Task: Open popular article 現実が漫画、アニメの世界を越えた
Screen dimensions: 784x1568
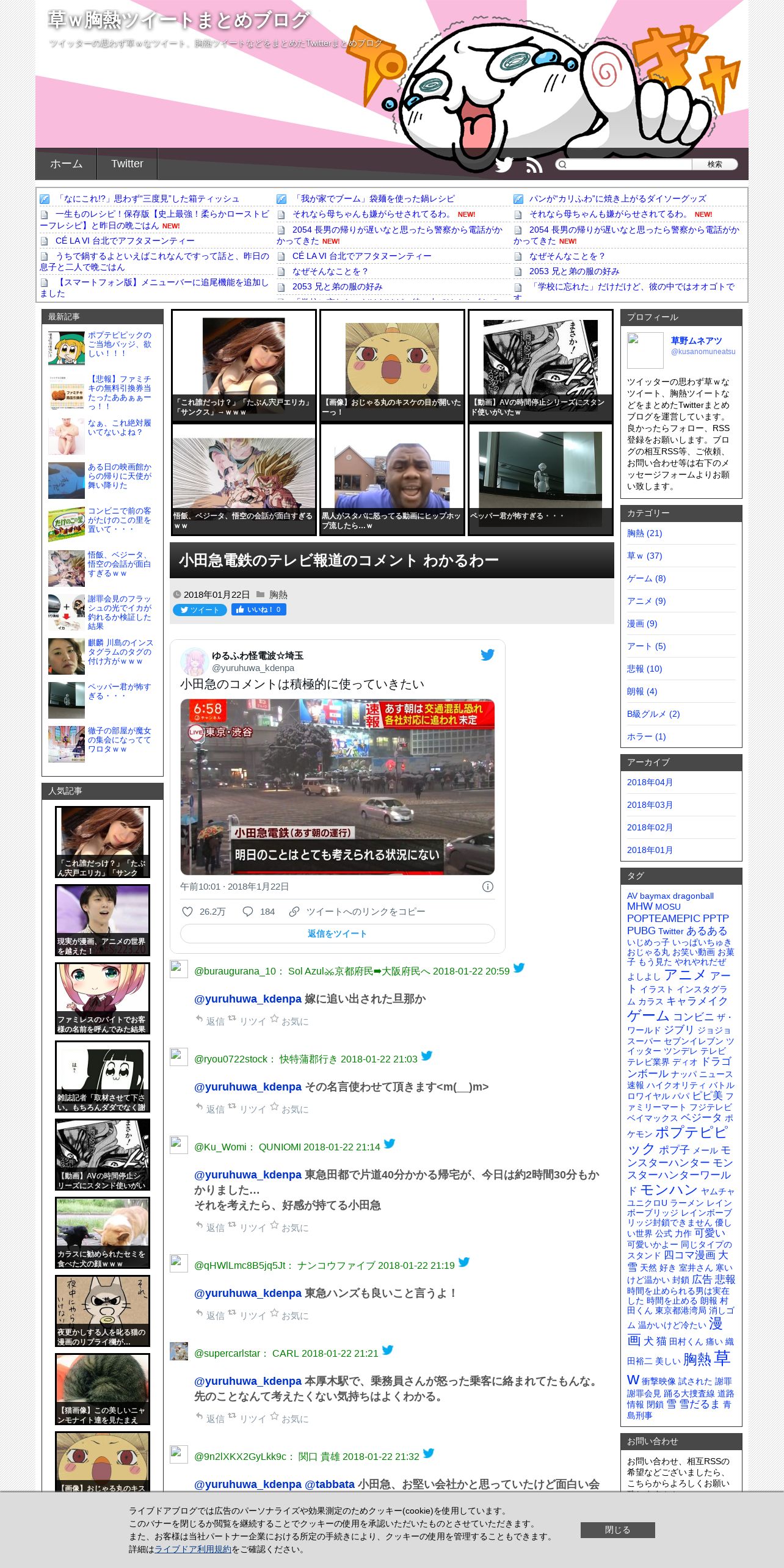Action: [103, 920]
